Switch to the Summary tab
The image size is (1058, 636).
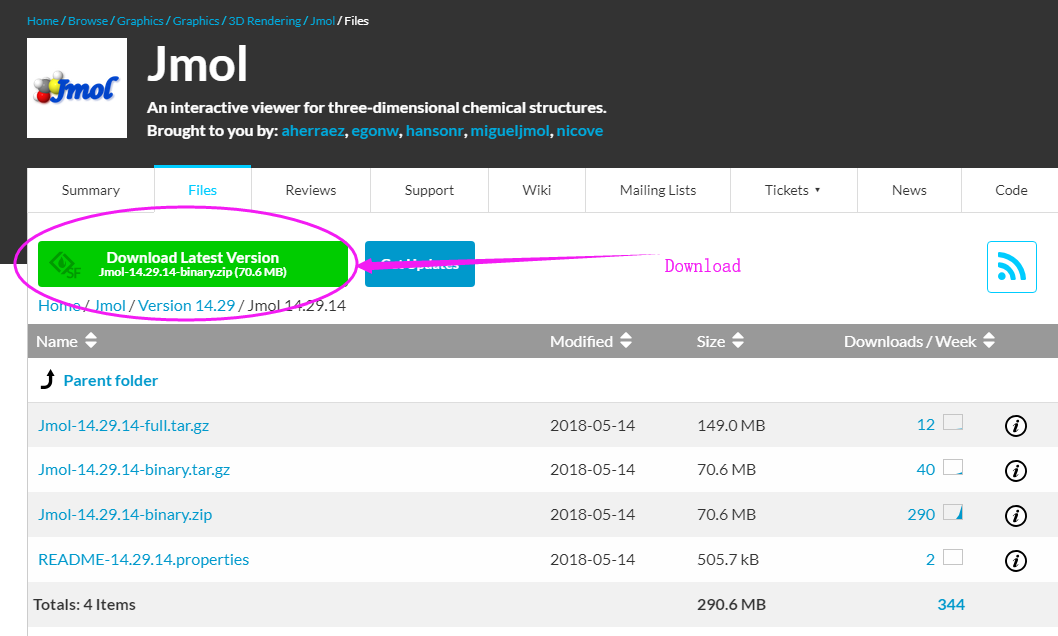click(90, 190)
